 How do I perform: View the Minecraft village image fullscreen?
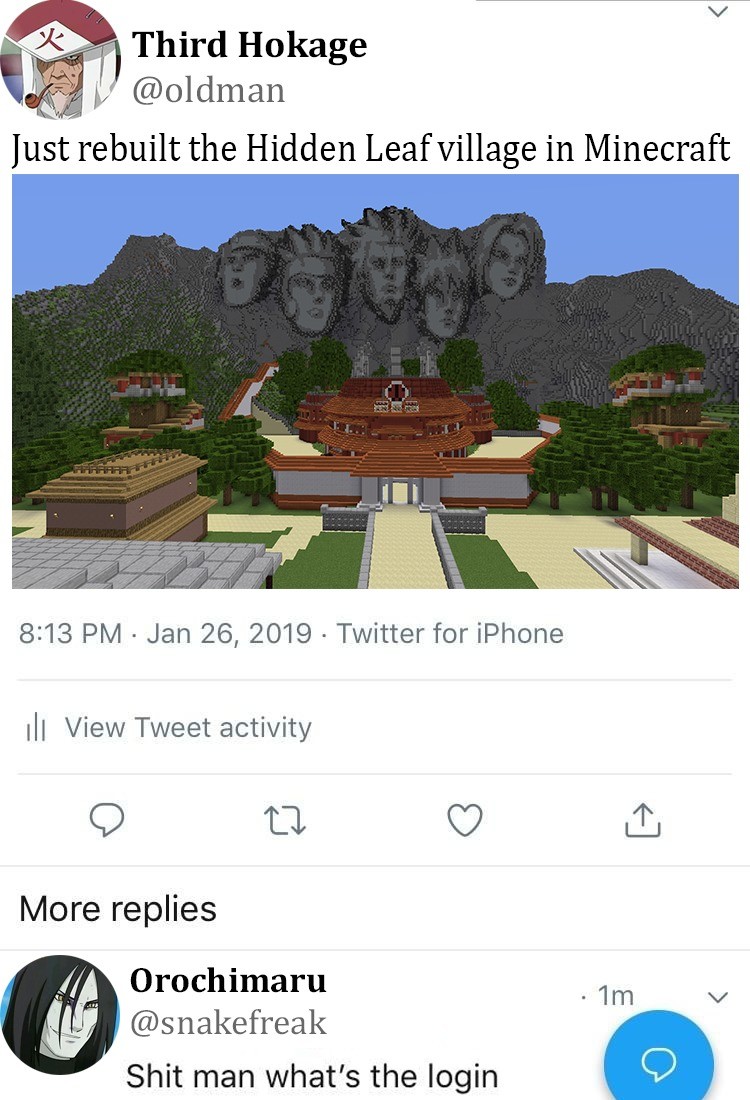click(x=375, y=381)
